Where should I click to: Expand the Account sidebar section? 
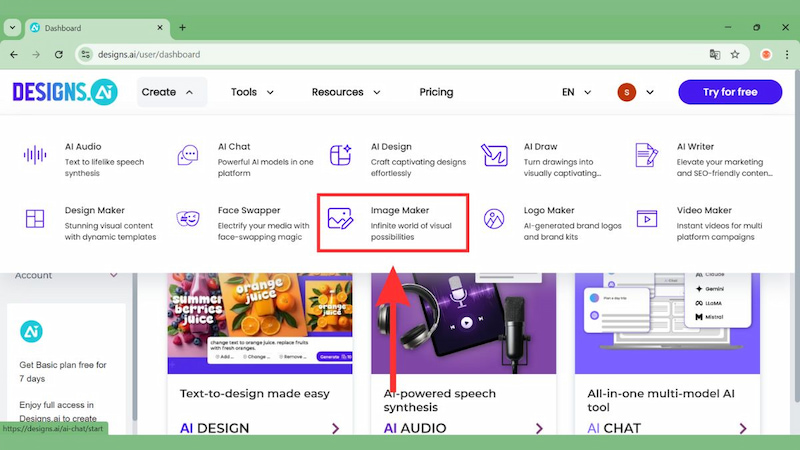(66, 275)
